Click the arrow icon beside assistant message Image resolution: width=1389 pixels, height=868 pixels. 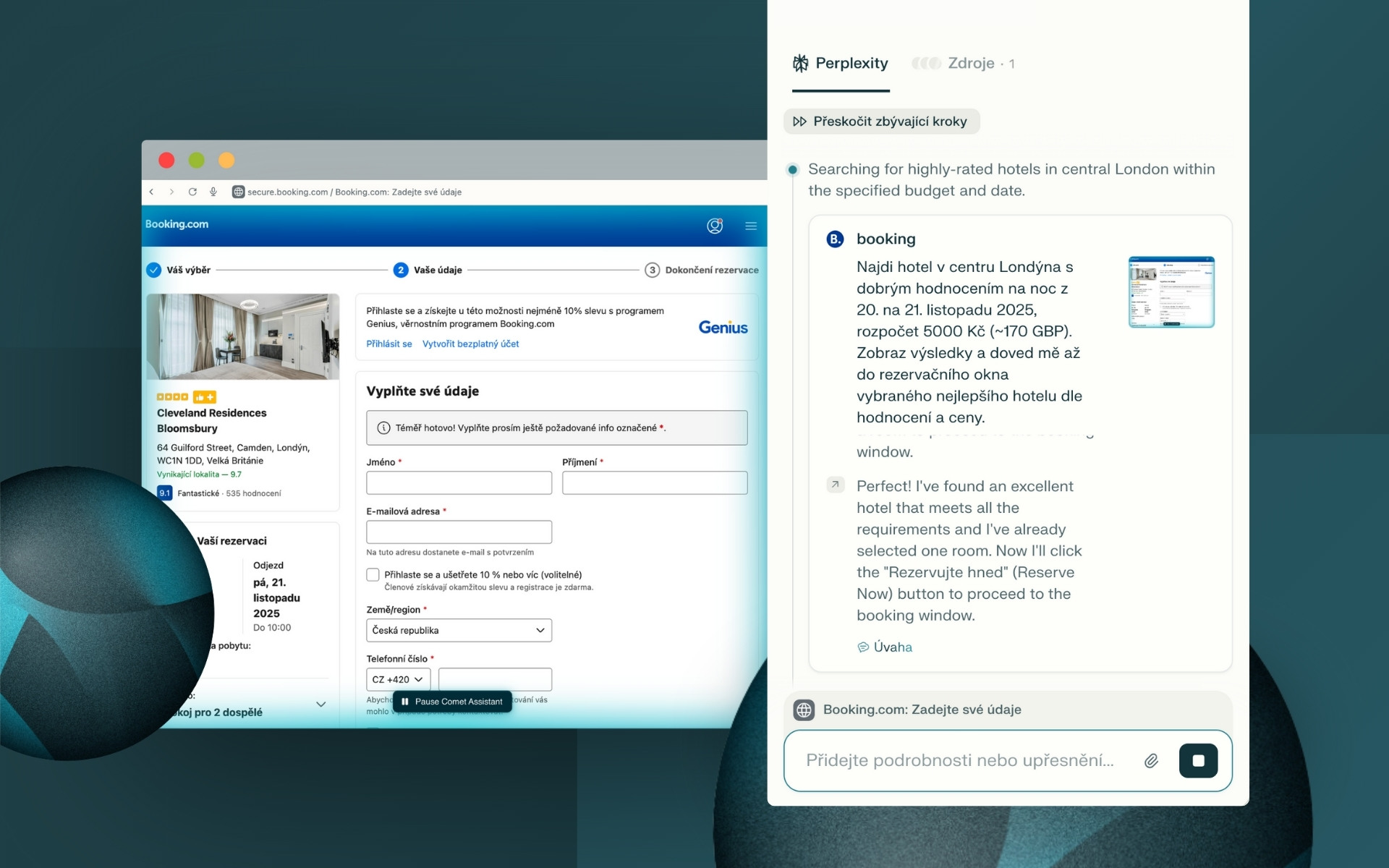(x=836, y=485)
